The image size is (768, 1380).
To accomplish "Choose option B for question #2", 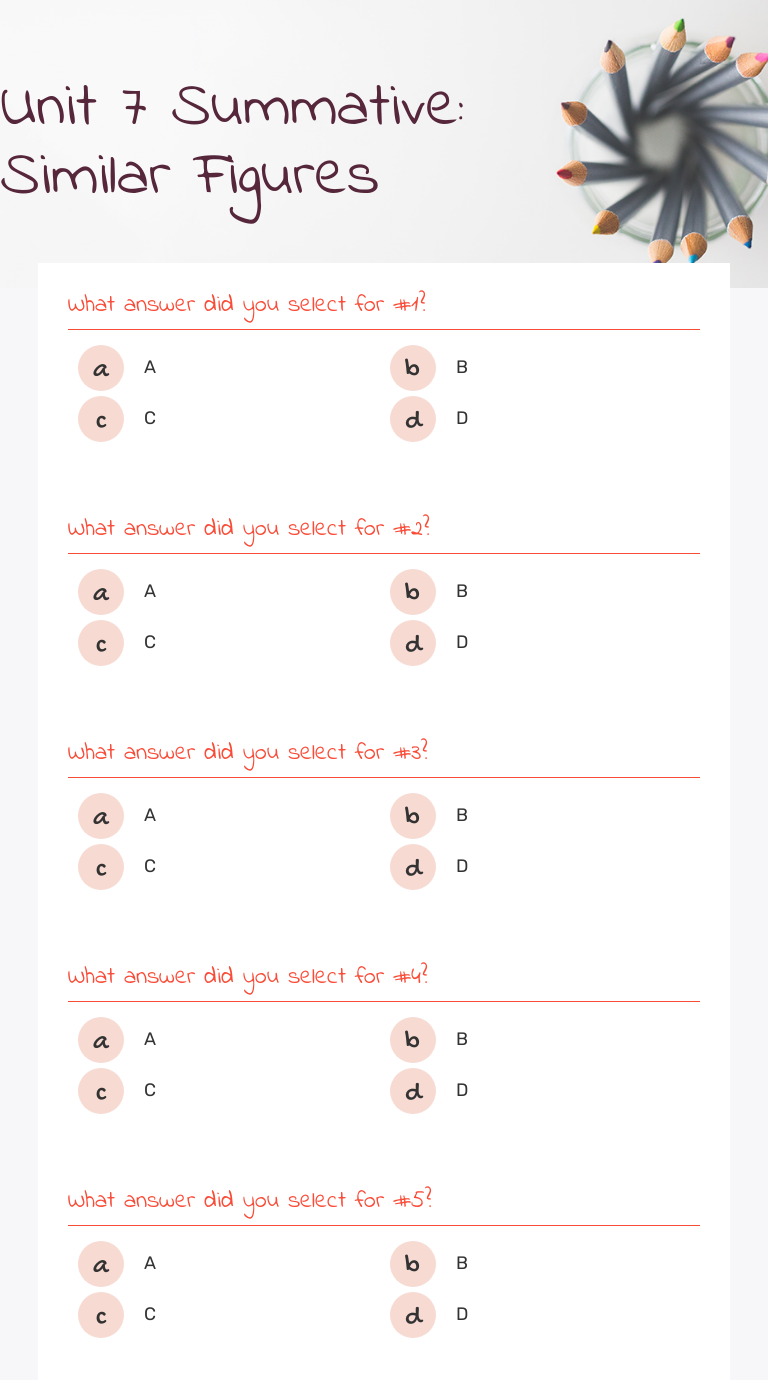I will tap(413, 592).
